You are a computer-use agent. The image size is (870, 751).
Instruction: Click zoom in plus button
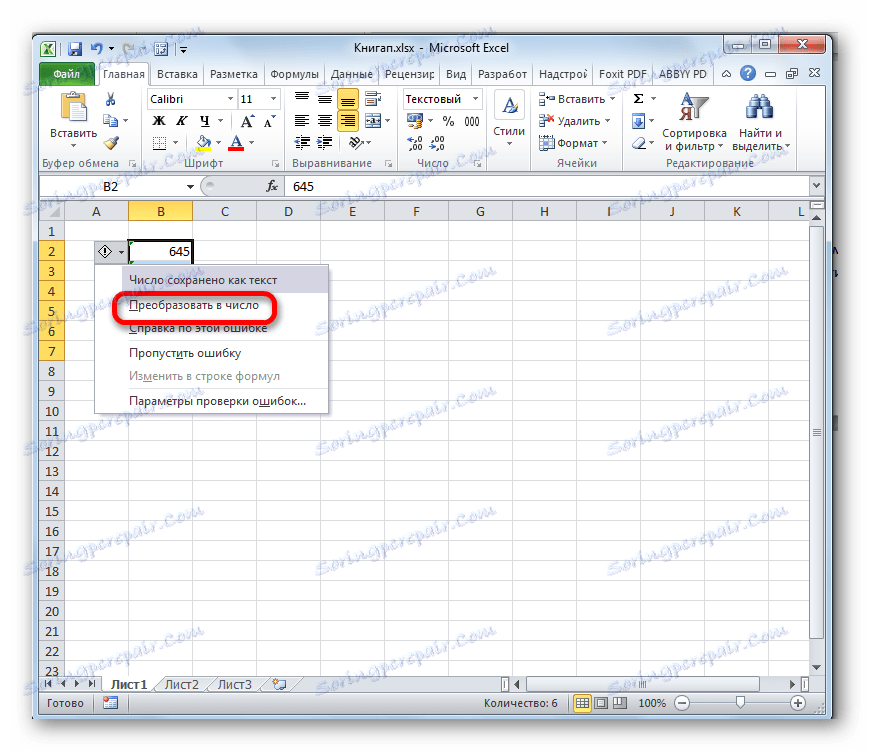click(x=798, y=703)
